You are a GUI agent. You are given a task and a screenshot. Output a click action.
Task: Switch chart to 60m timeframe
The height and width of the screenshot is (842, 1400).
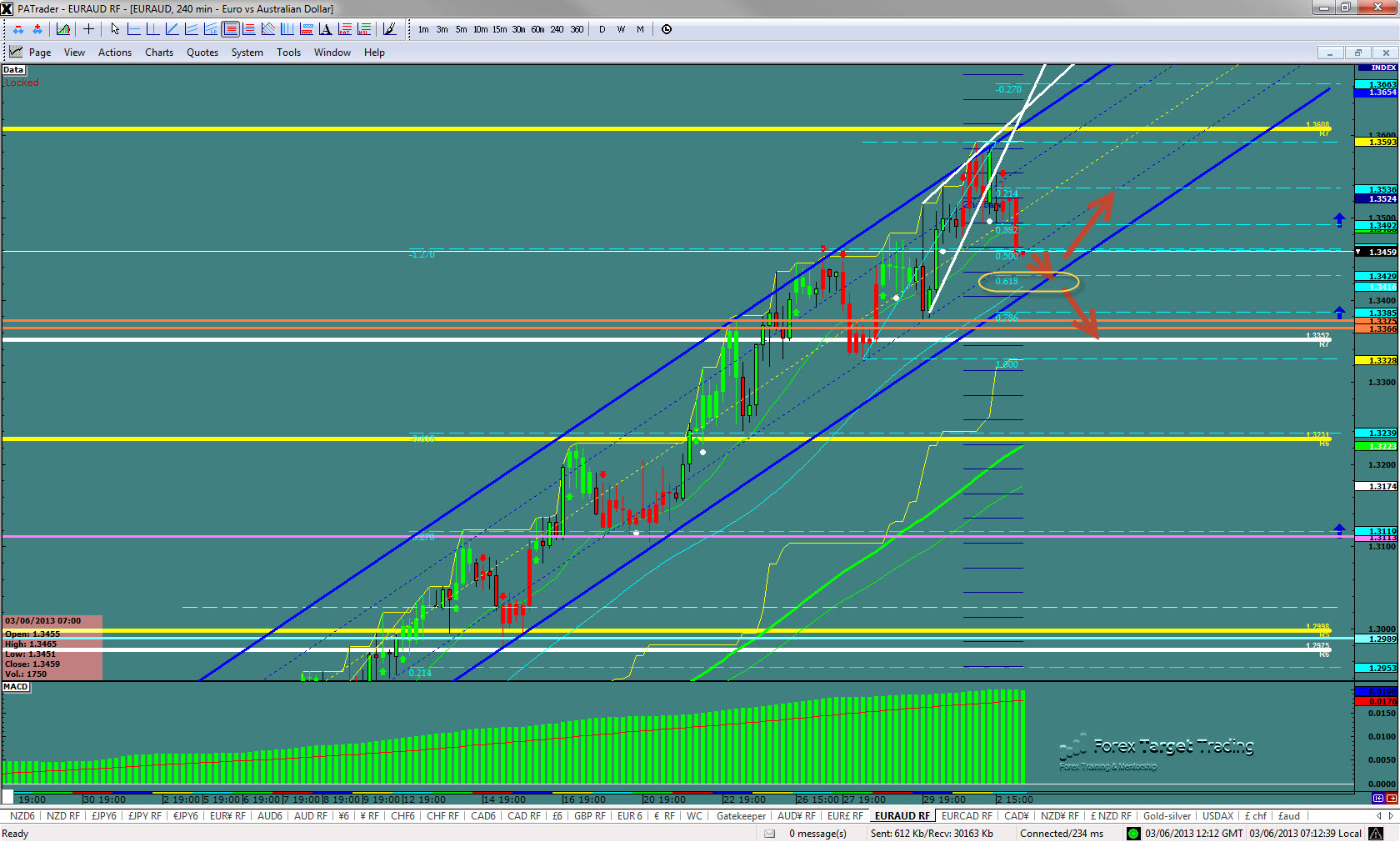[x=537, y=29]
